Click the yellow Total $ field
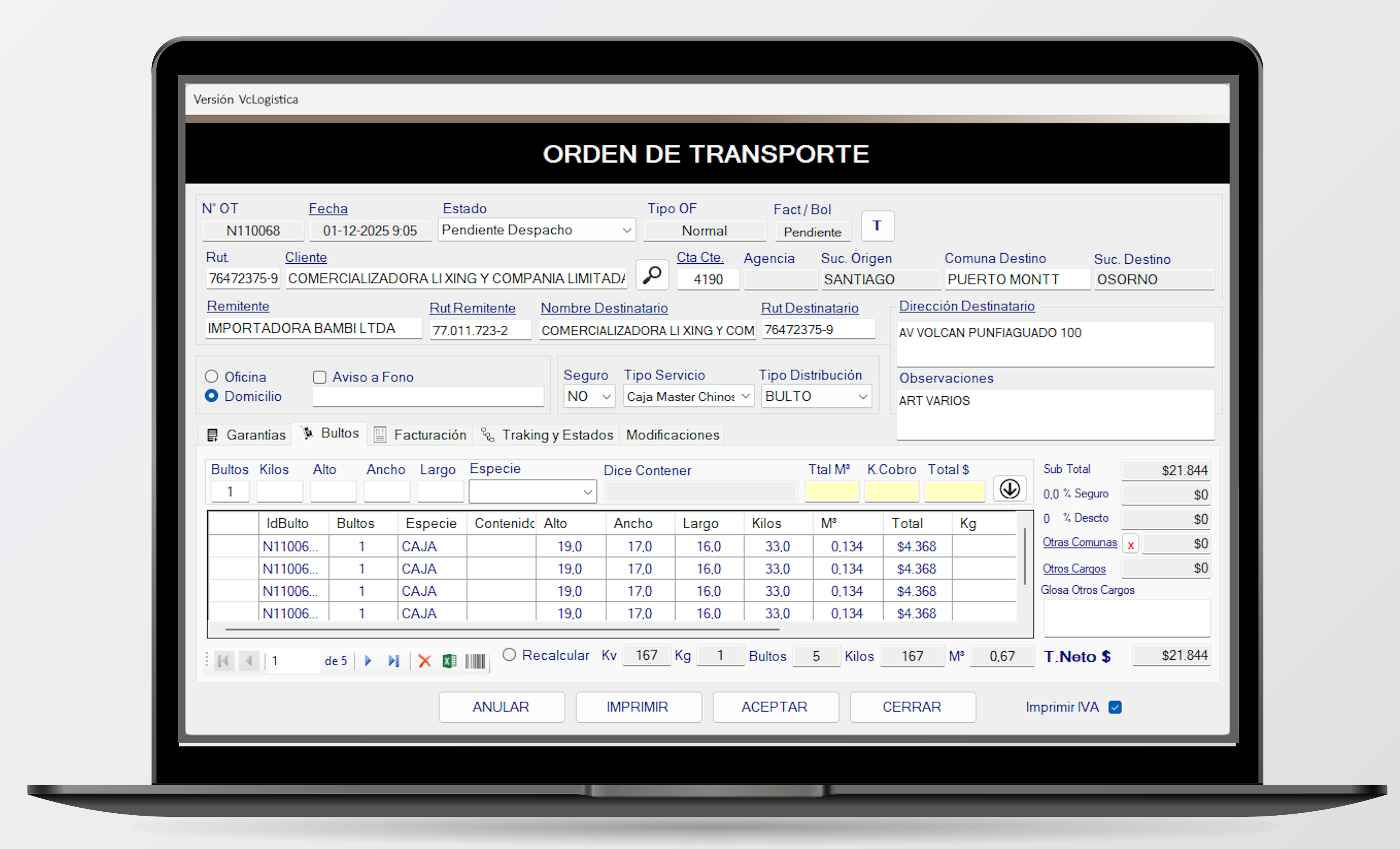 click(954, 491)
